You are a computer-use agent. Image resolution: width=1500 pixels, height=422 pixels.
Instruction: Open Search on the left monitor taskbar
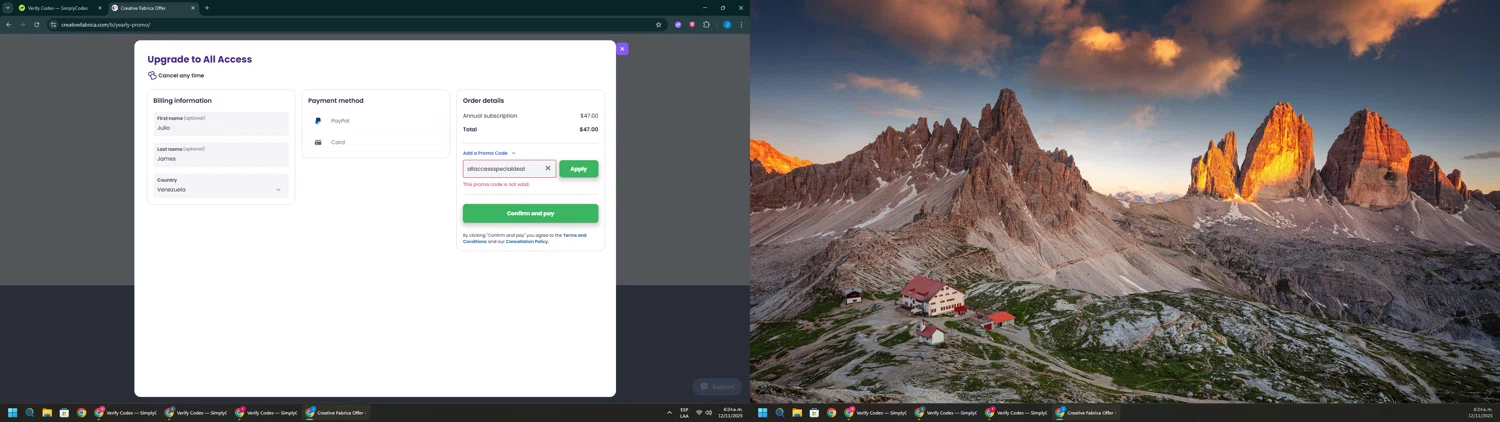[x=30, y=412]
